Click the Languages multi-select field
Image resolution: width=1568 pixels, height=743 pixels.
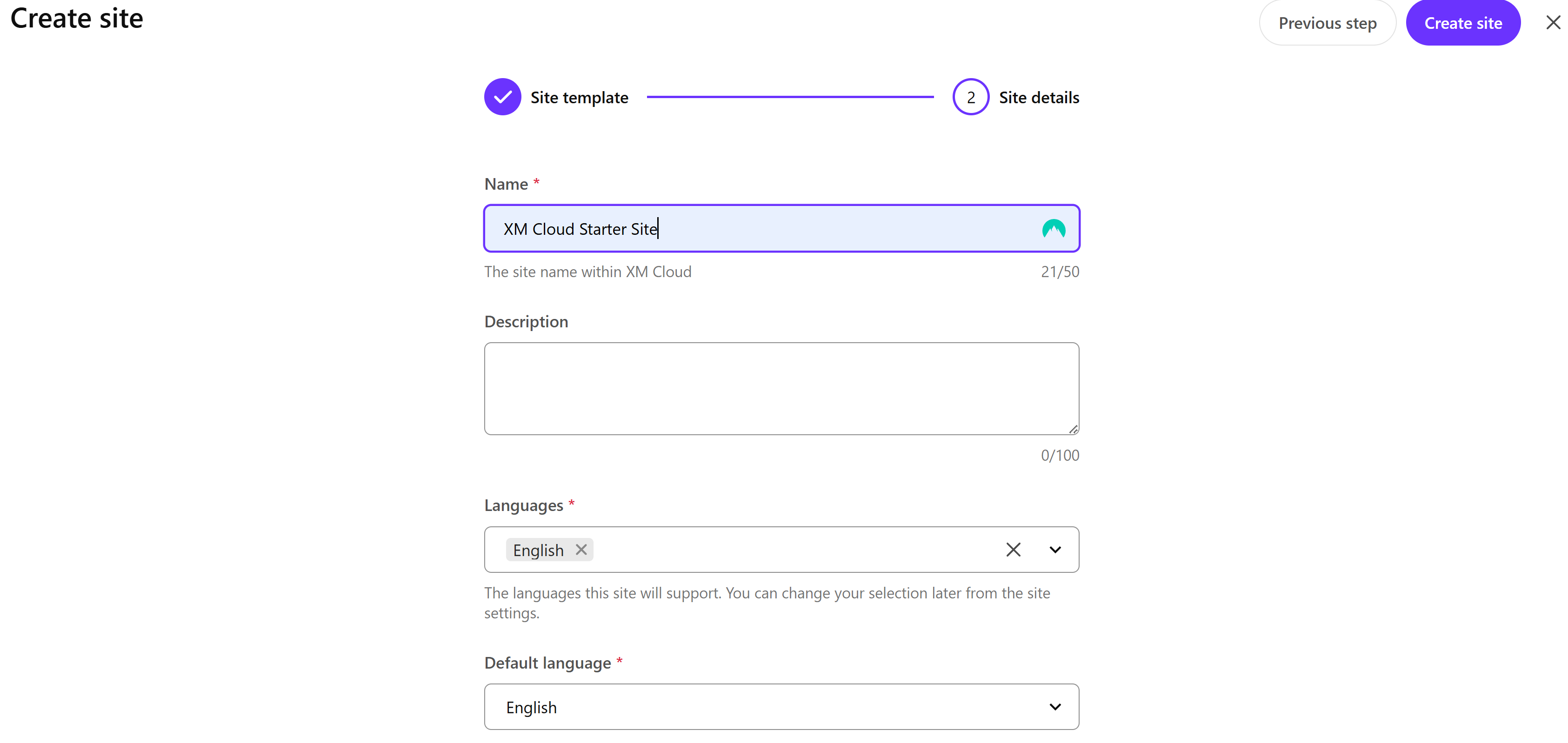pyautogui.click(x=791, y=550)
